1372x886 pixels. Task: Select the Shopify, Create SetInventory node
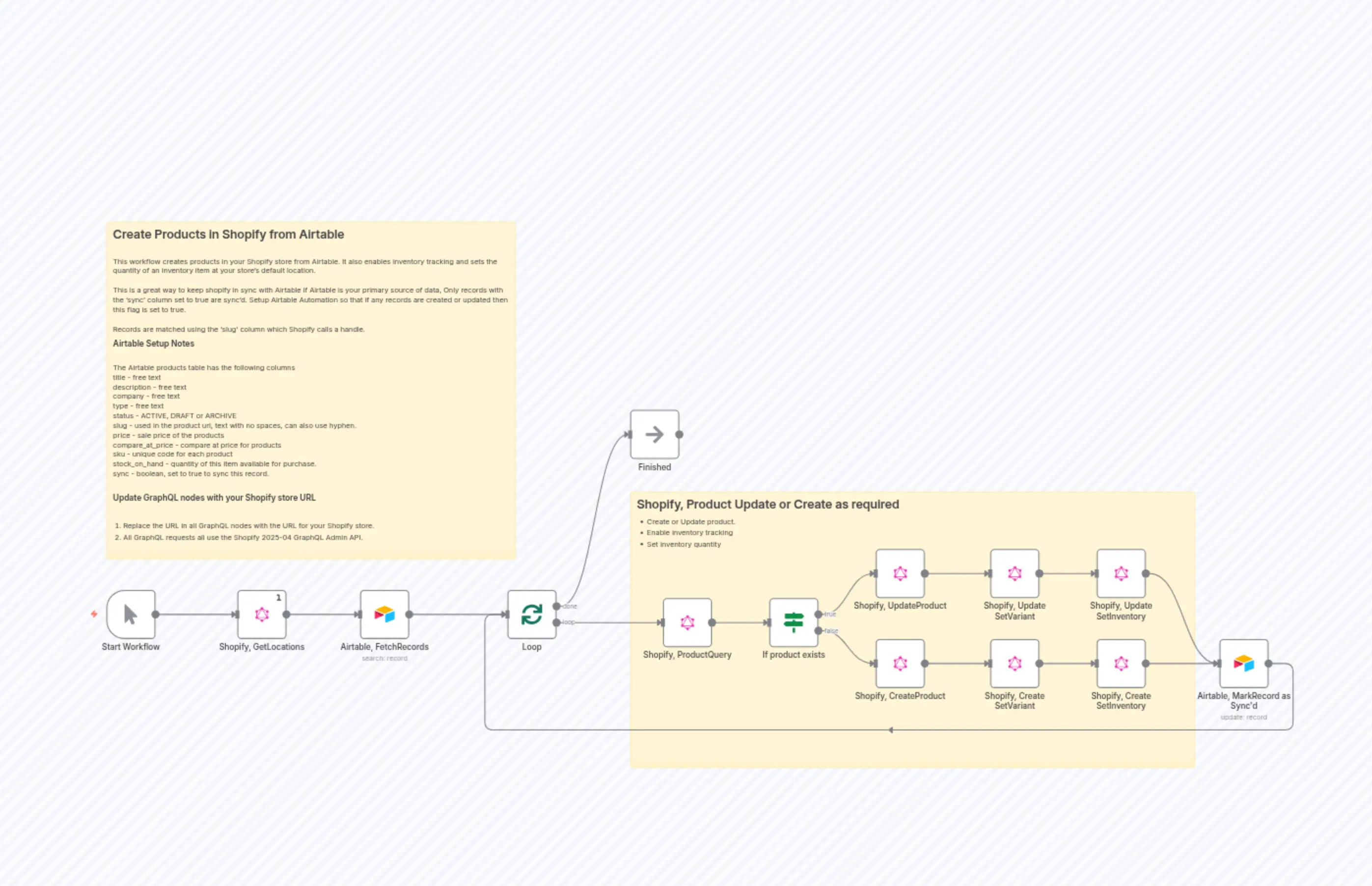(1121, 664)
